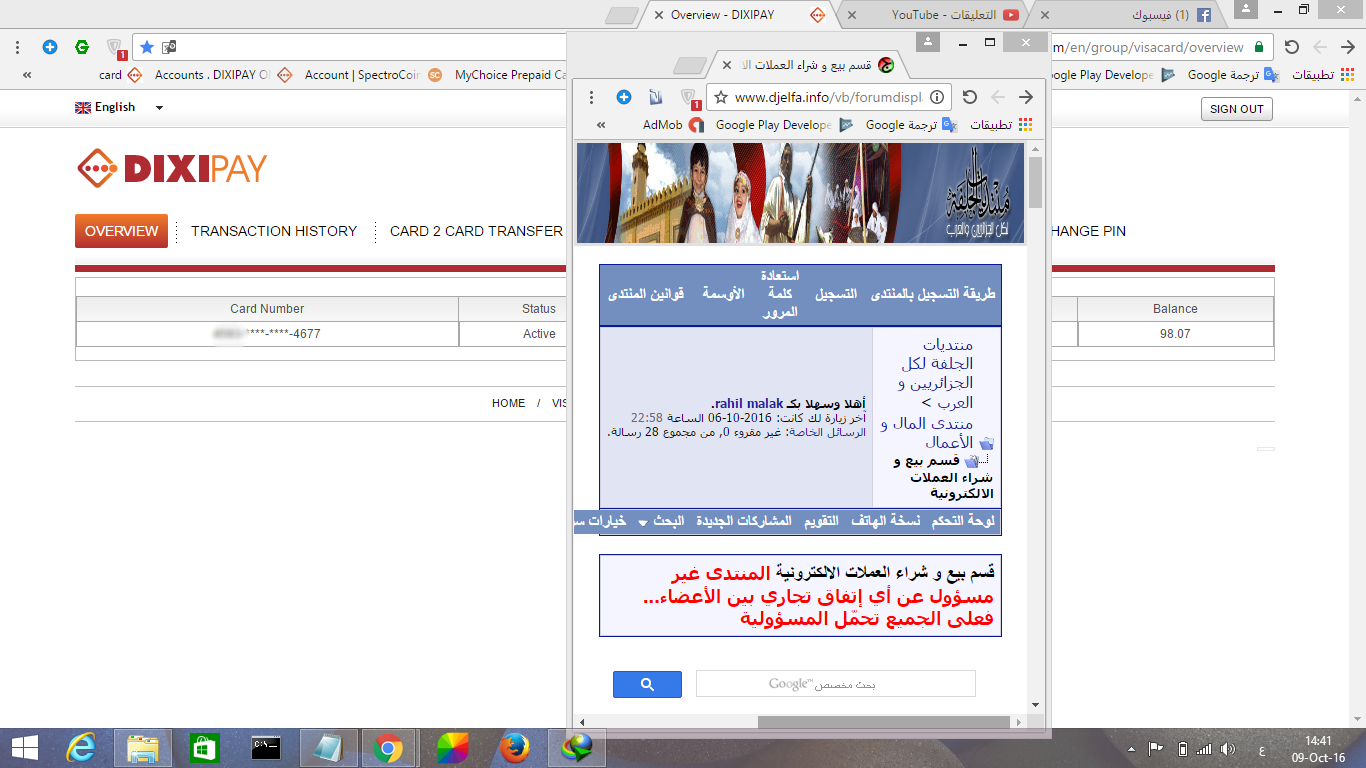Click المشاركات الجديدة in forum navbar
This screenshot has height=768, width=1366.
(744, 521)
